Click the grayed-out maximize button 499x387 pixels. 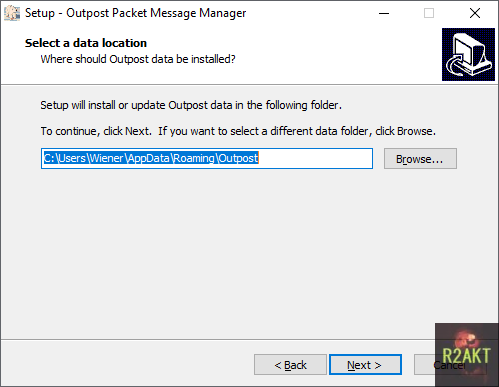click(429, 13)
